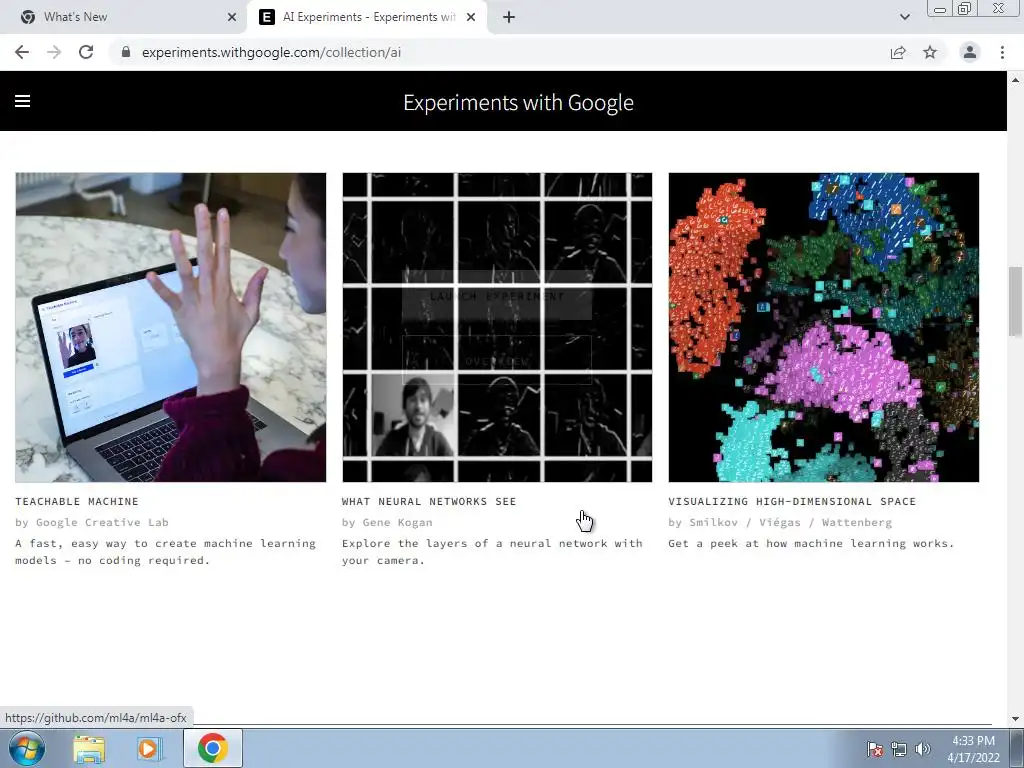Screen dimensions: 1024x768
Task: Expand the tab search dropdown arrow
Action: (904, 17)
